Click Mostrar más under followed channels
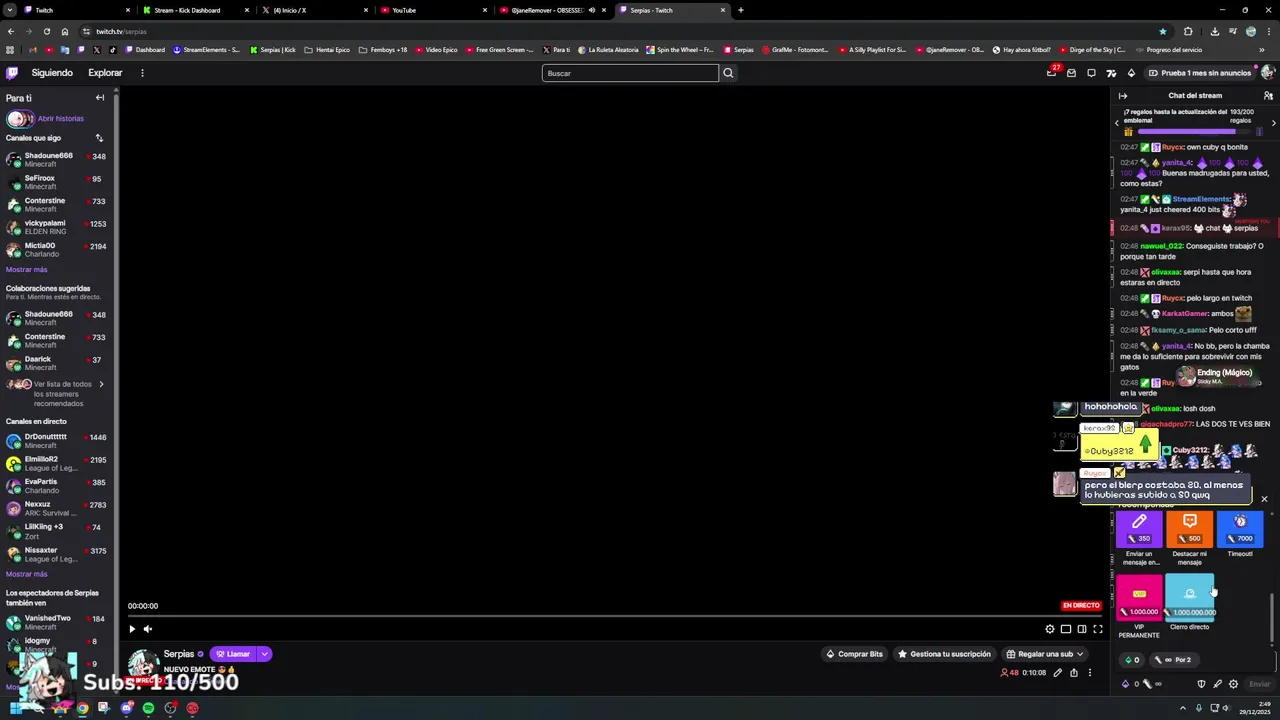This screenshot has width=1280, height=720. click(x=26, y=270)
